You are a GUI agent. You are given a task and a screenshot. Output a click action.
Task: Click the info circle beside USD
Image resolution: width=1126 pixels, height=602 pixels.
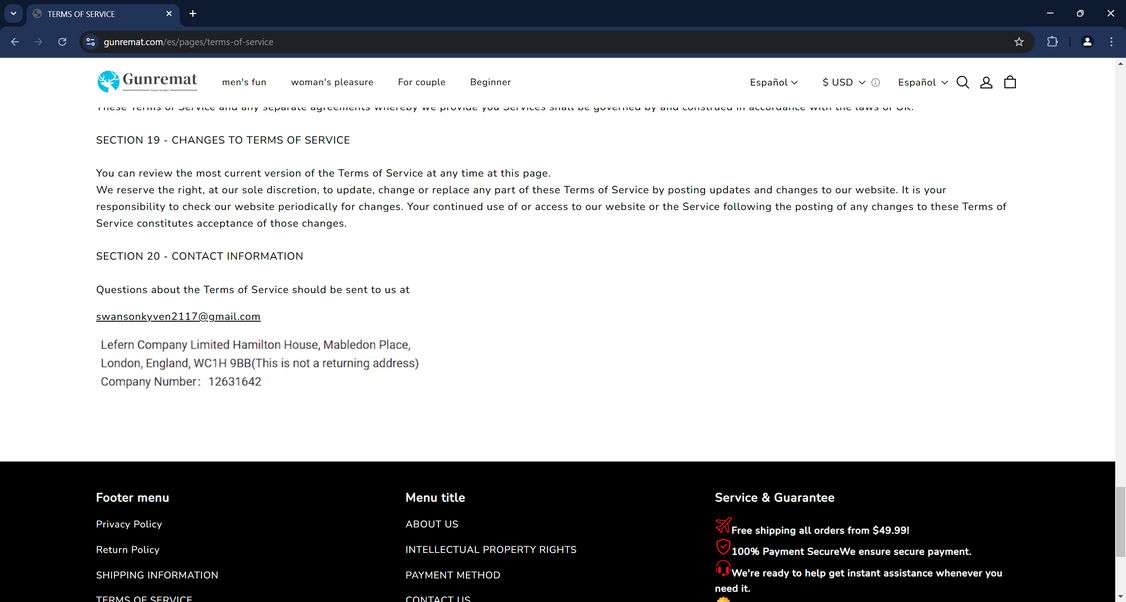(x=876, y=83)
